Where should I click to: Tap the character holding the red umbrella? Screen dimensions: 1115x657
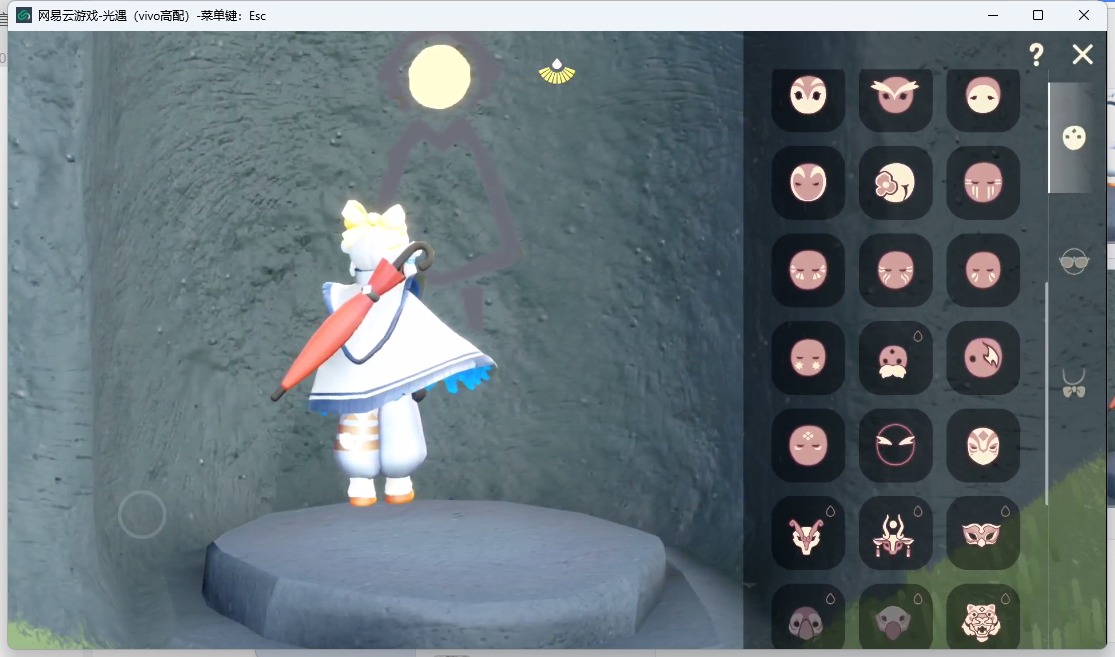(x=384, y=353)
